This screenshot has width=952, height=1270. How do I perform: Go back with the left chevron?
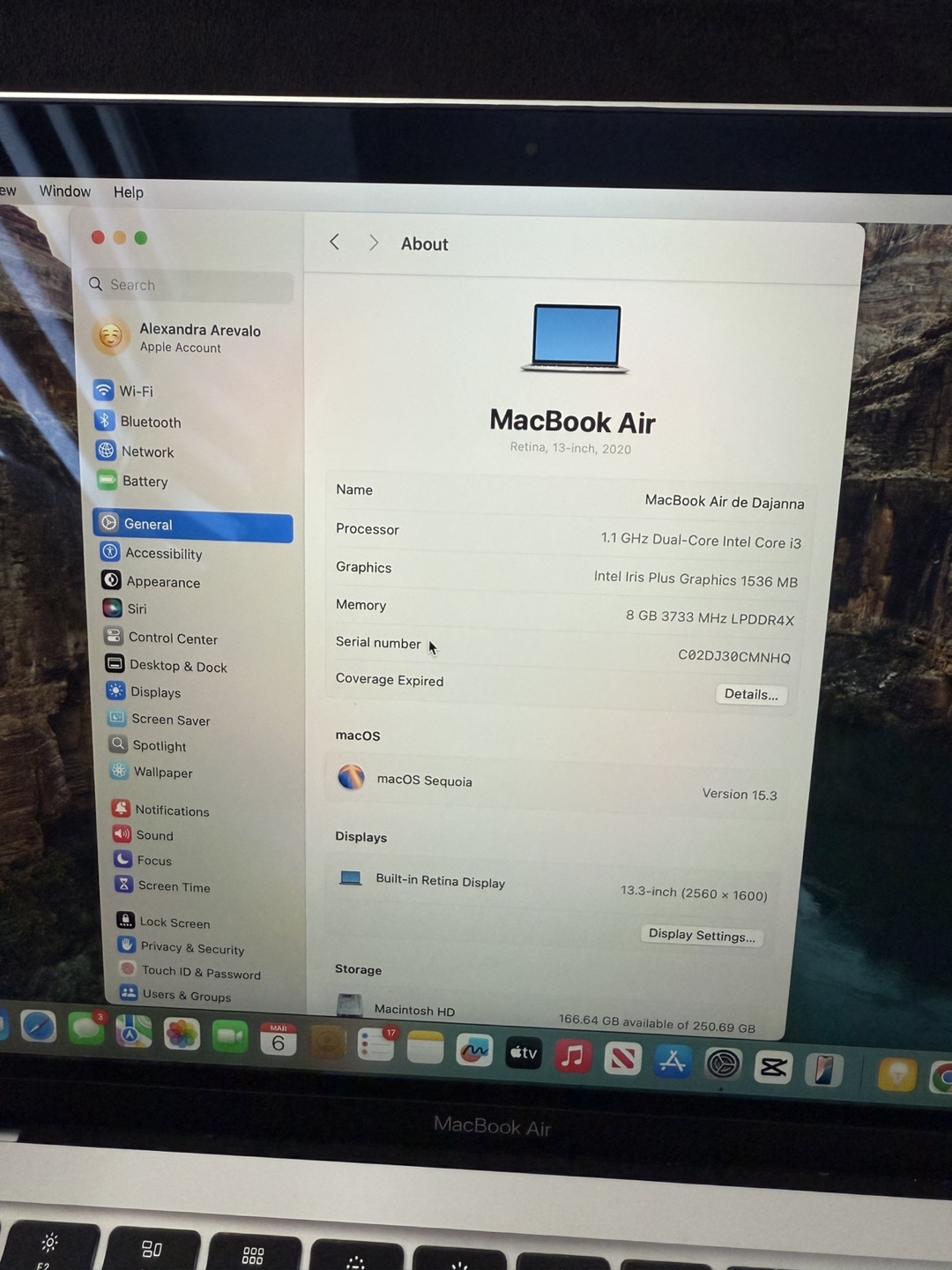tap(334, 242)
